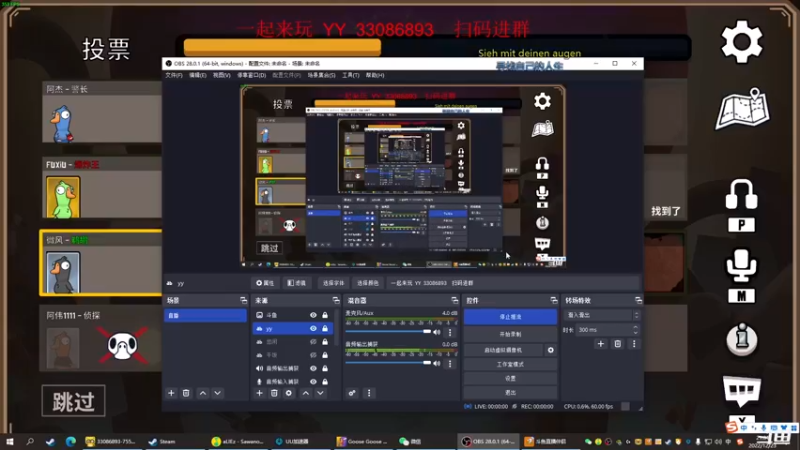Add a new scene with plus icon
Screen dimensions: 800x450
point(171,393)
